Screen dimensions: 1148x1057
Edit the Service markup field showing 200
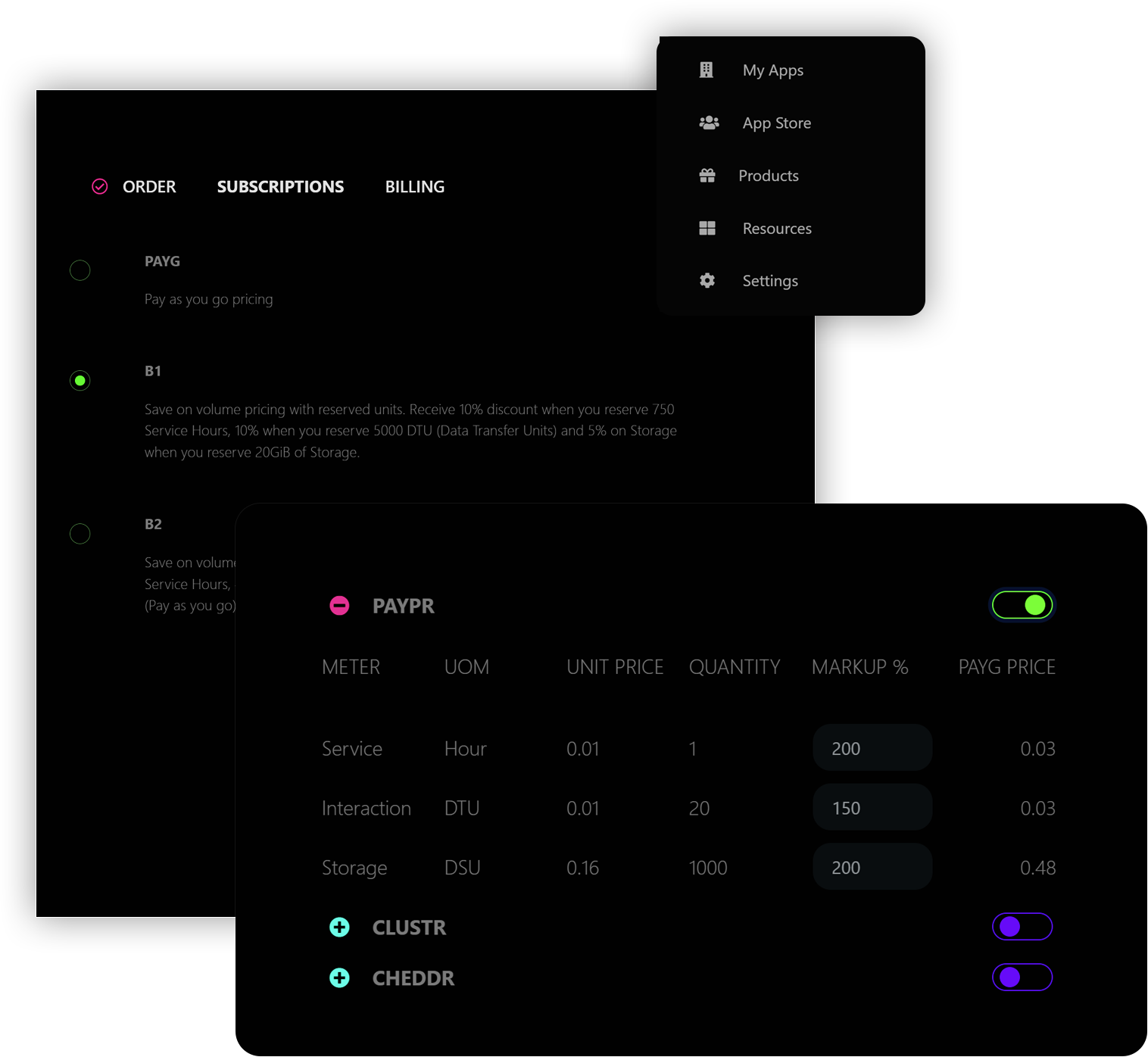tap(872, 748)
